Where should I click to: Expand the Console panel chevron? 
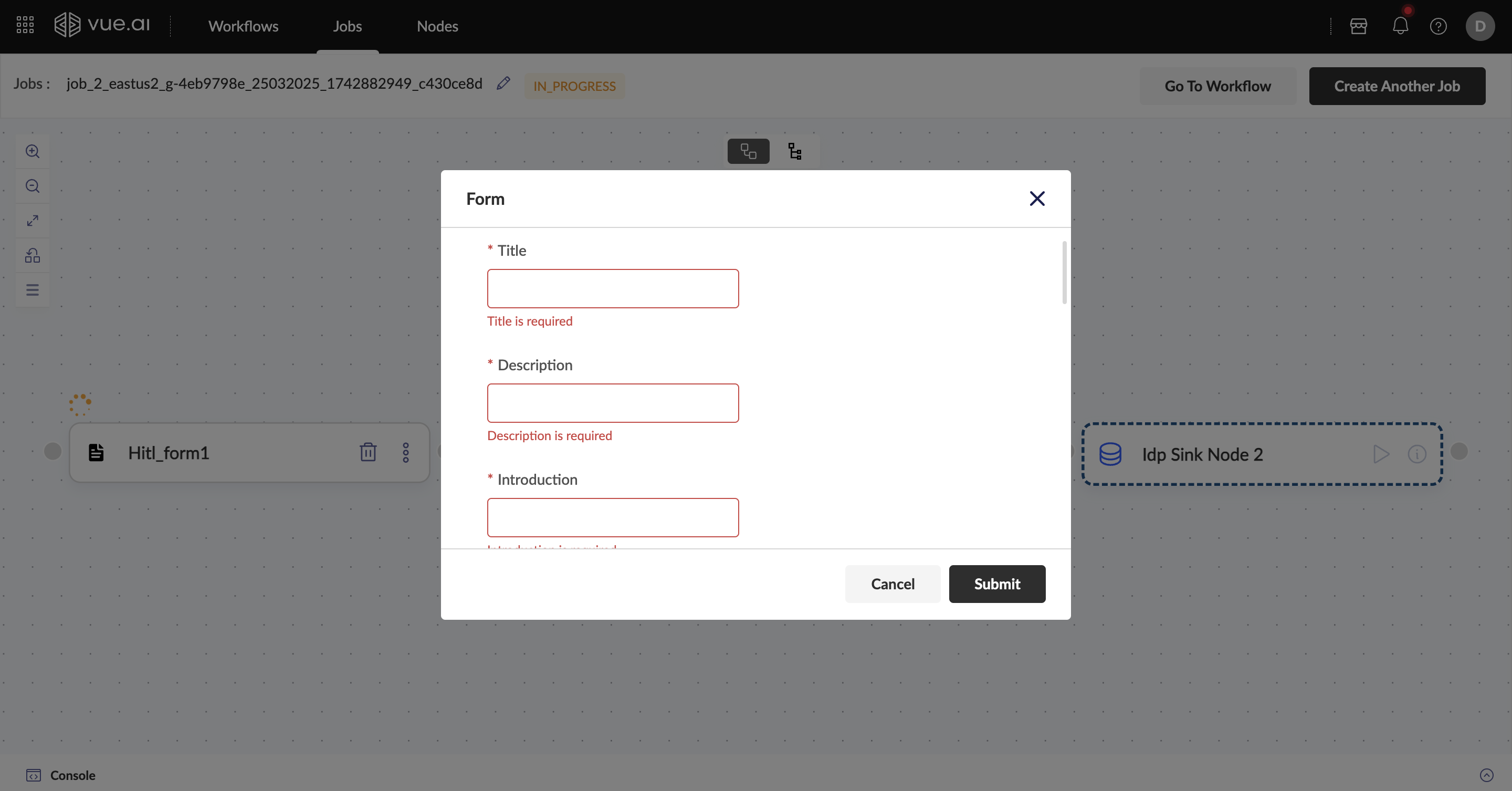pos(1486,775)
